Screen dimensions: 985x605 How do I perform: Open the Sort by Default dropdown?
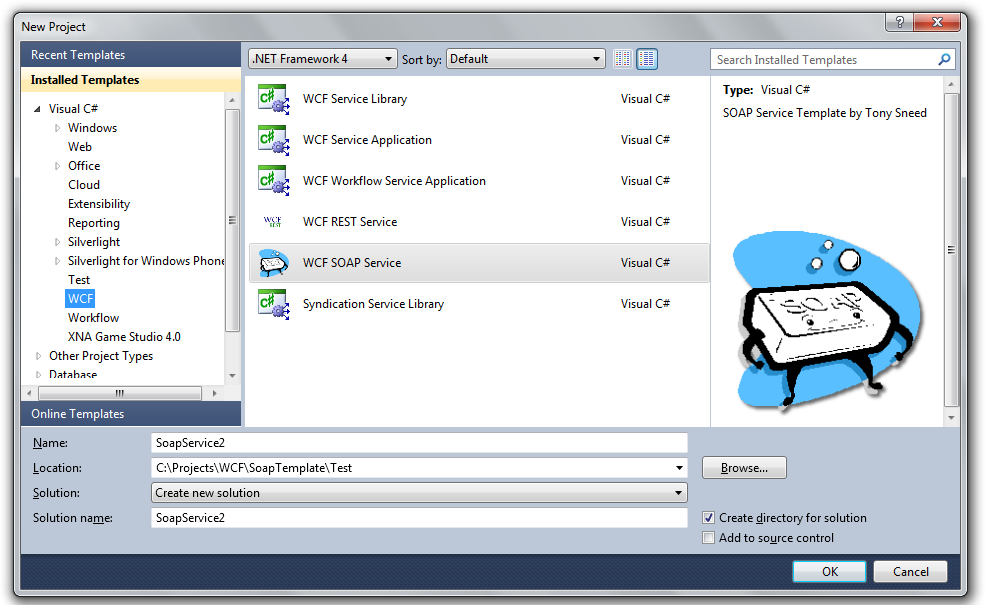(596, 58)
